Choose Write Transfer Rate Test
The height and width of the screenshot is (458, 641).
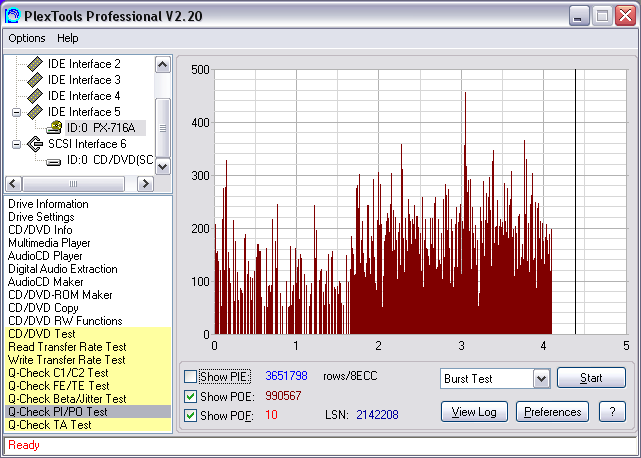(67, 360)
